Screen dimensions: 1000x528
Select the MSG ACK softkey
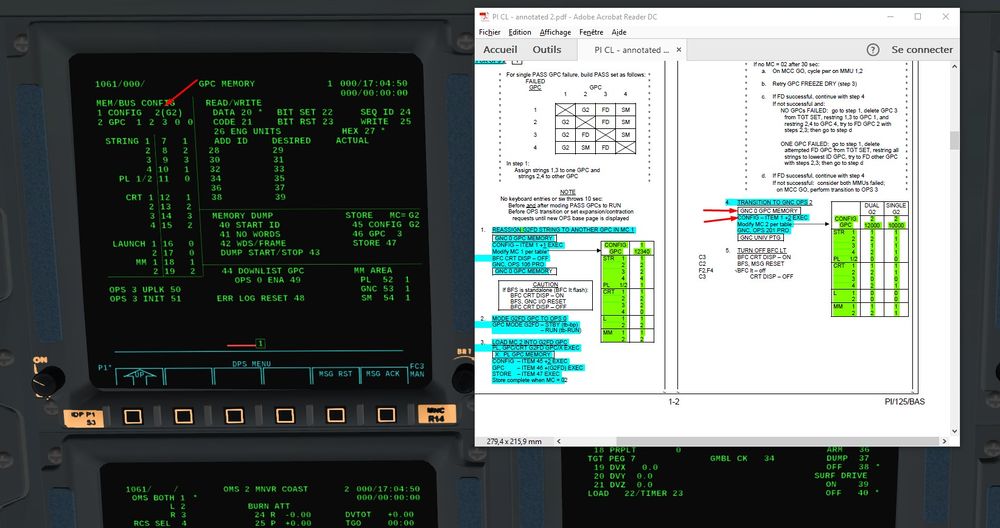tap(383, 374)
